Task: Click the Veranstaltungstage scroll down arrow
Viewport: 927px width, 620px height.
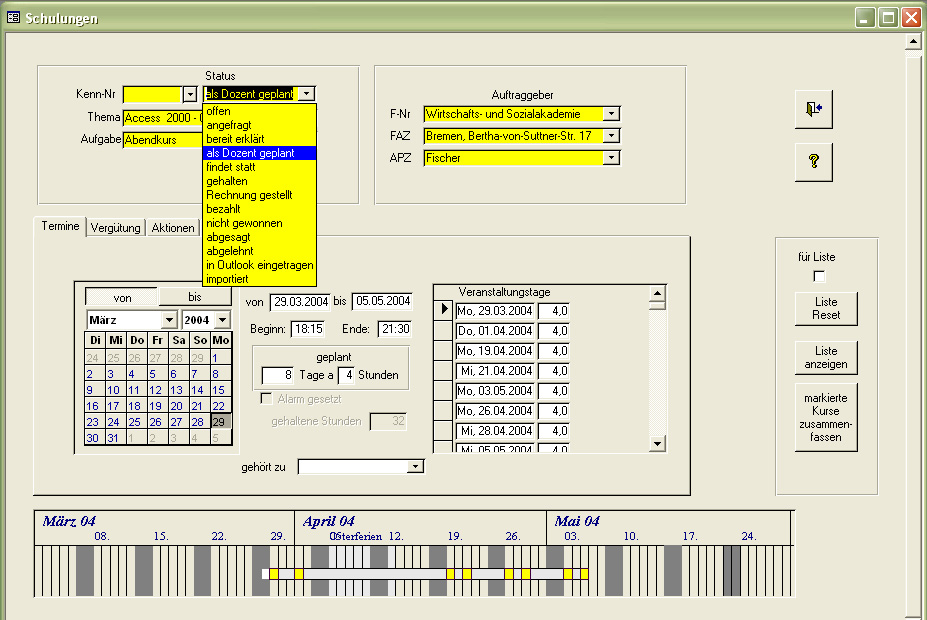Action: coord(657,443)
